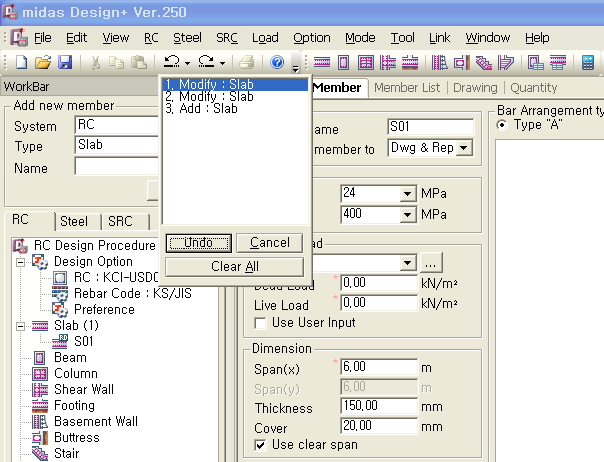Click the Live Load input field
This screenshot has height=462, width=604.
[x=379, y=303]
